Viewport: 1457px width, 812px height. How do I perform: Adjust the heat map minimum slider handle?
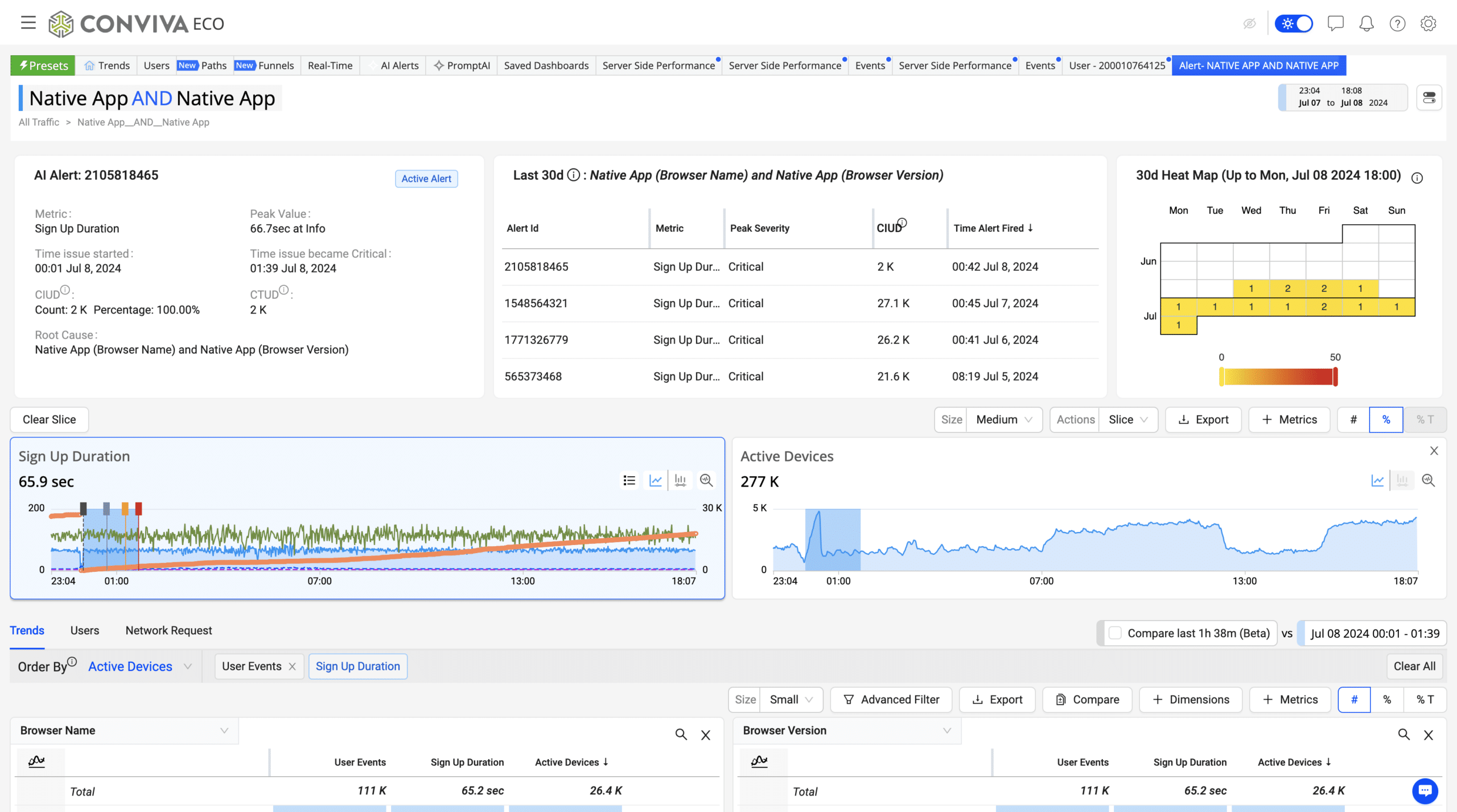1221,377
